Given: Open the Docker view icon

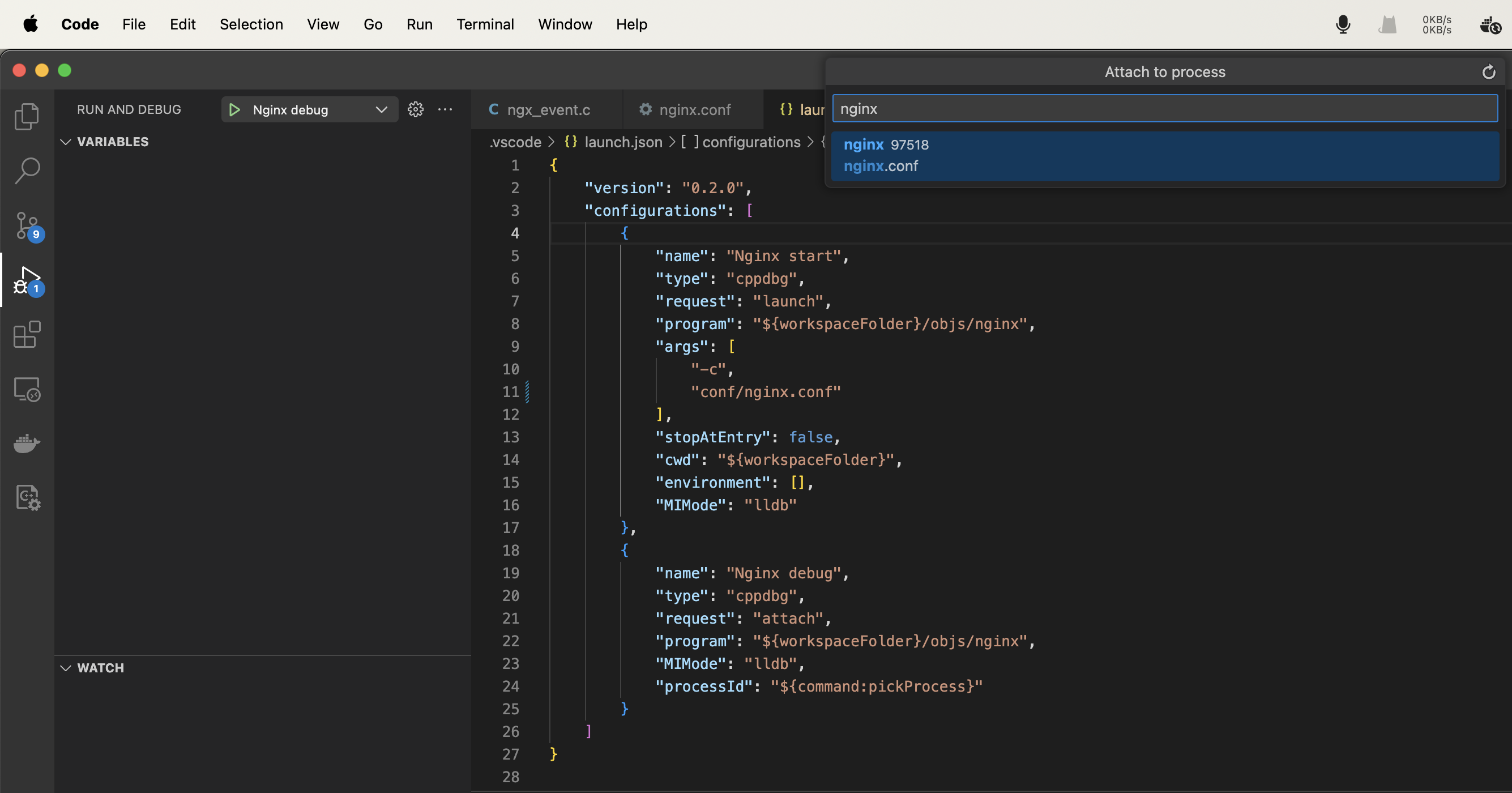Looking at the screenshot, I should [27, 443].
